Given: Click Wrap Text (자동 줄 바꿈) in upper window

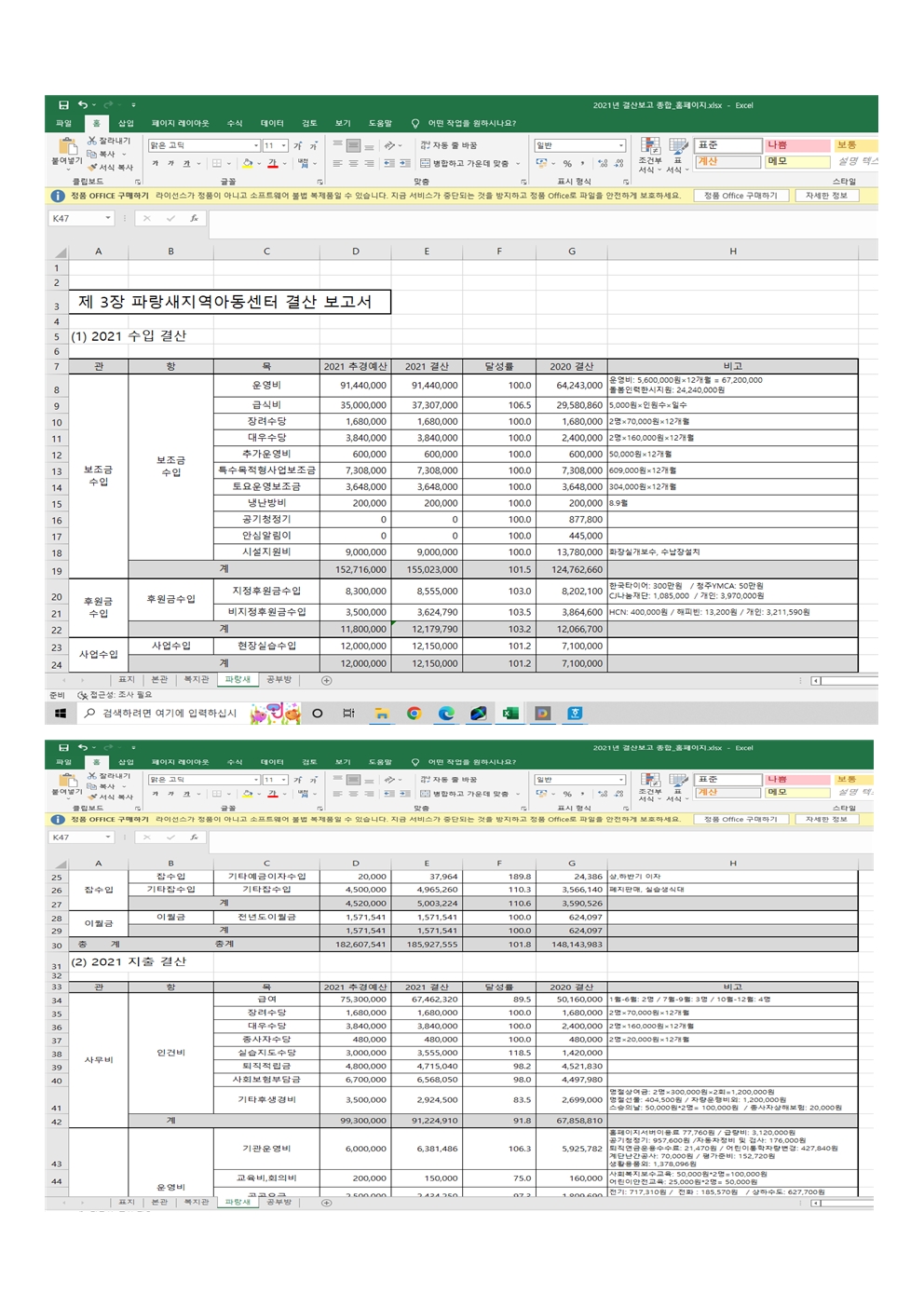Looking at the screenshot, I should click(449, 145).
